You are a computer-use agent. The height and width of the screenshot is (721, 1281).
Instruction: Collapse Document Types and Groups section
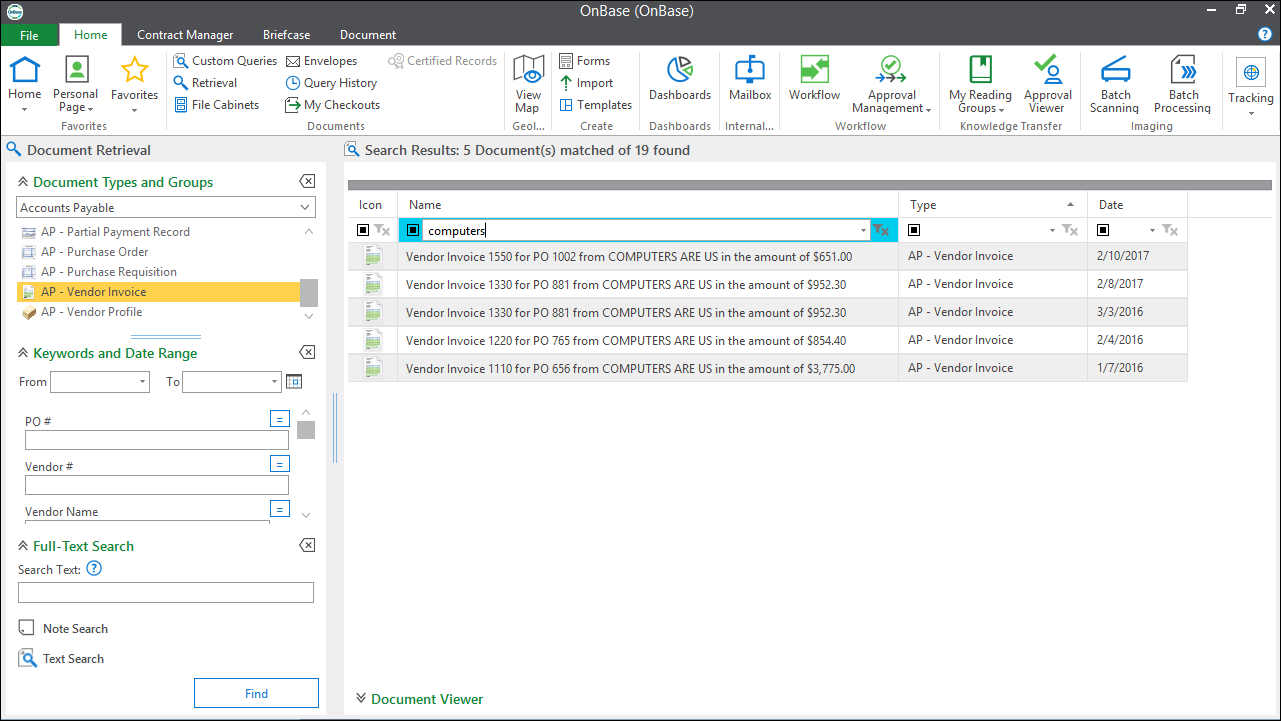(23, 182)
